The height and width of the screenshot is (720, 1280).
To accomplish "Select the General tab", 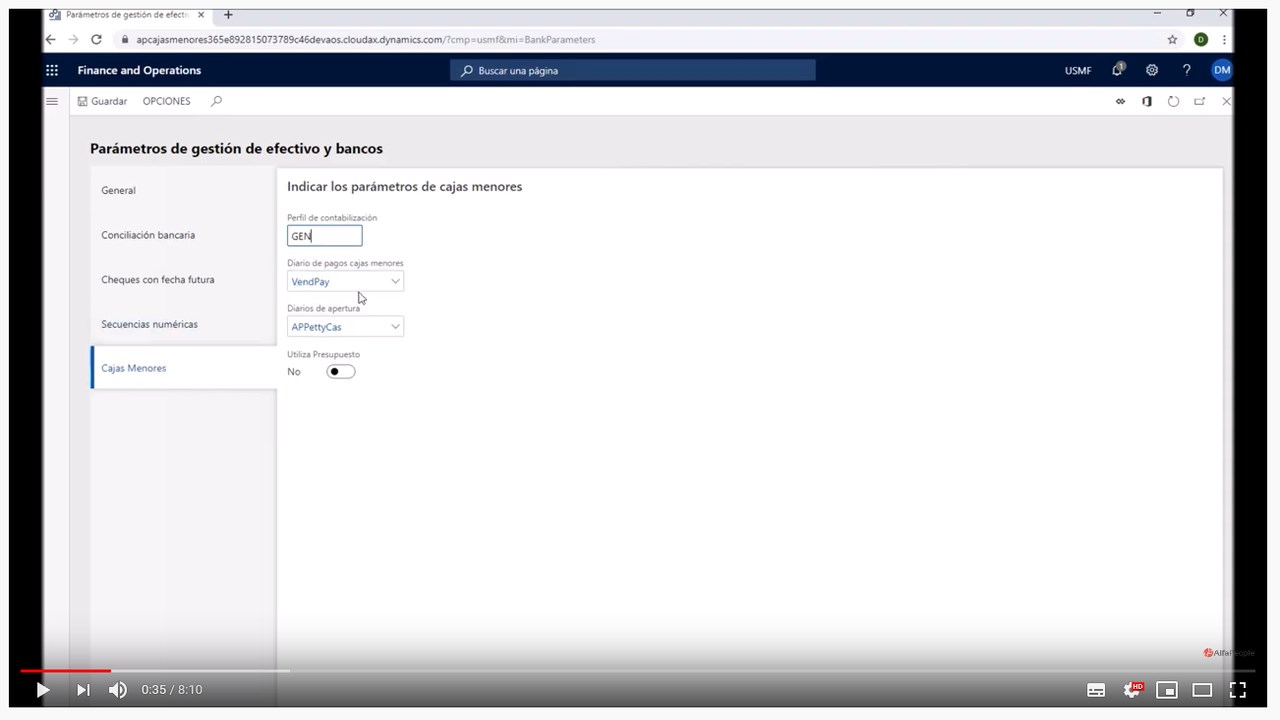I will coord(183,190).
